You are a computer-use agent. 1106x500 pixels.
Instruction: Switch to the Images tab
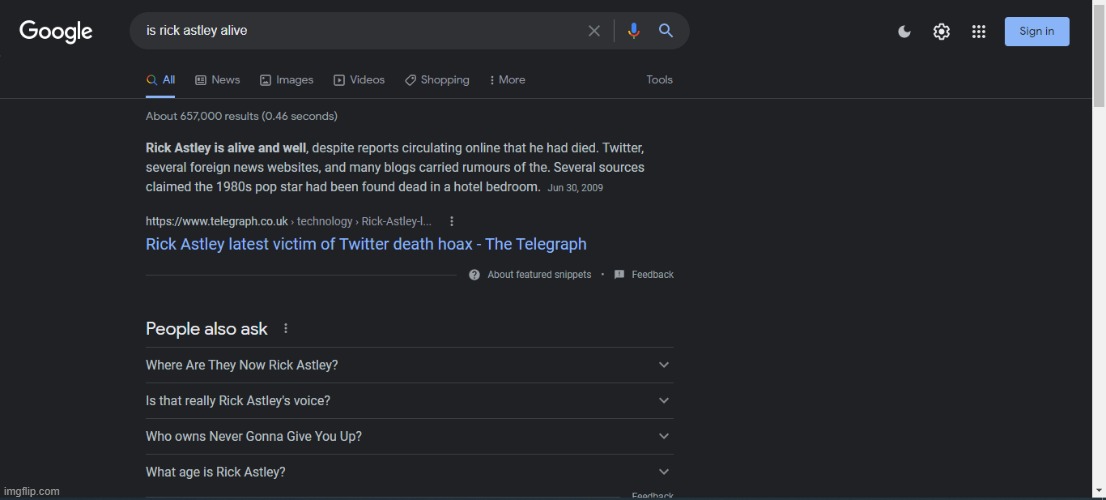tap(286, 80)
